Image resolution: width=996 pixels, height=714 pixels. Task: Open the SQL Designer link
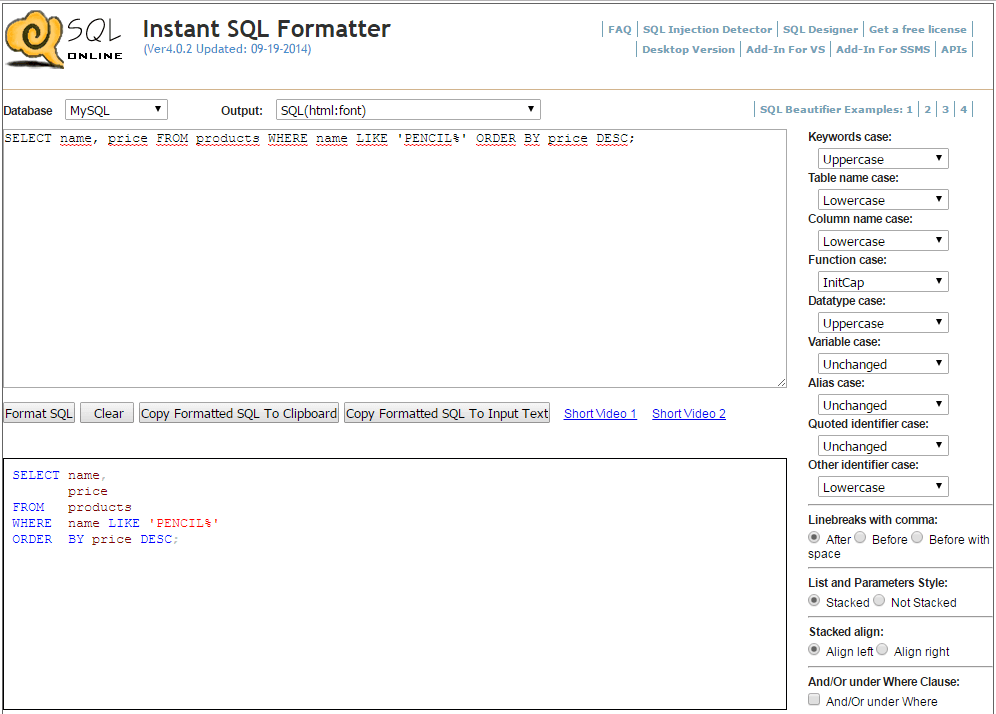coord(820,29)
